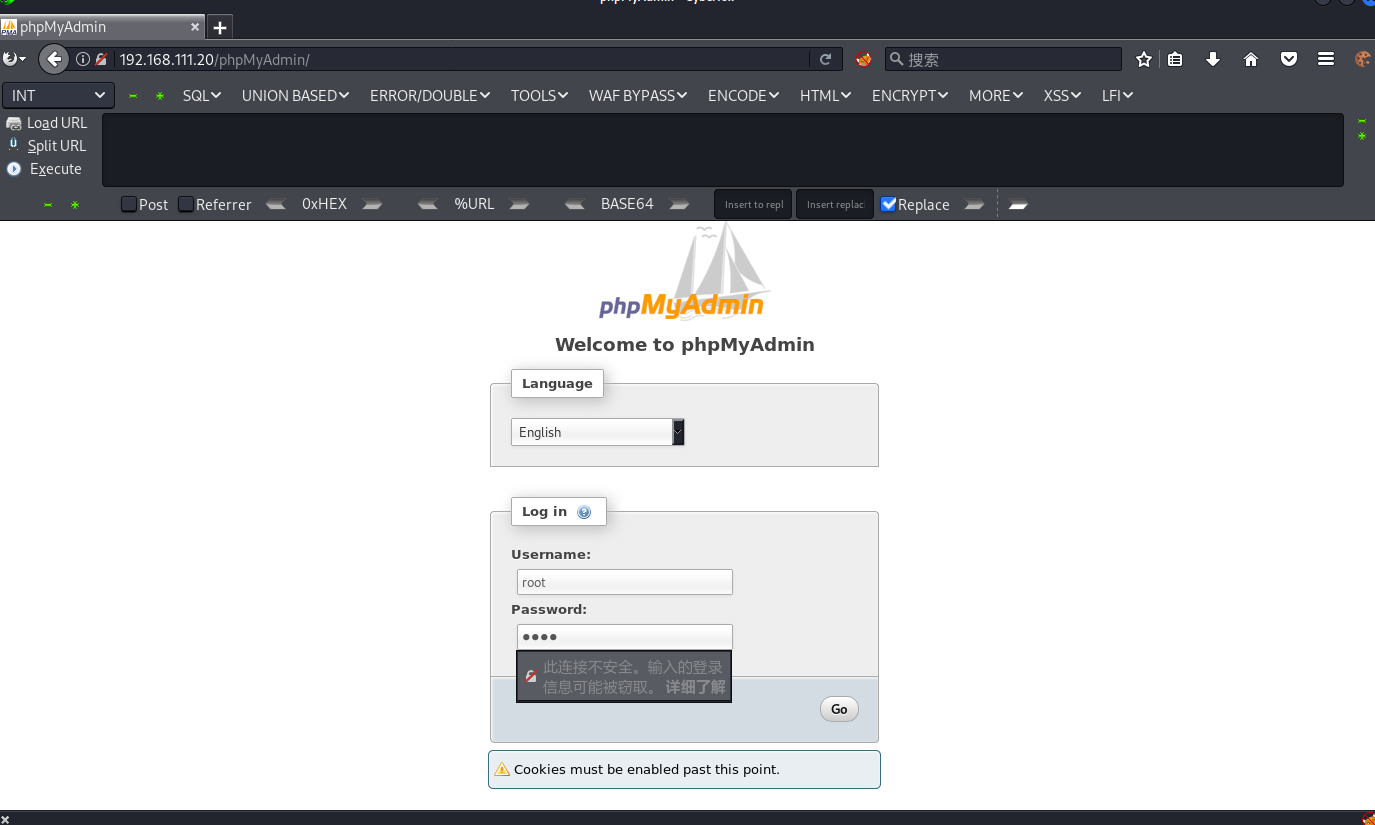
Task: Reload the current page
Action: pos(825,59)
